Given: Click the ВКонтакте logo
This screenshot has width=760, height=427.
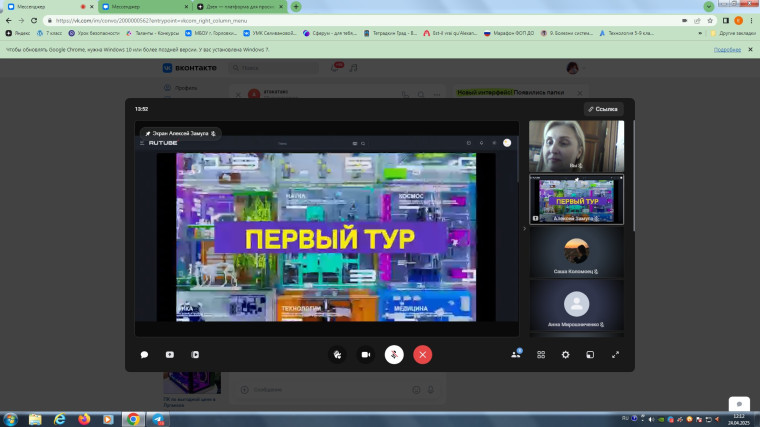Looking at the screenshot, I should 190,68.
